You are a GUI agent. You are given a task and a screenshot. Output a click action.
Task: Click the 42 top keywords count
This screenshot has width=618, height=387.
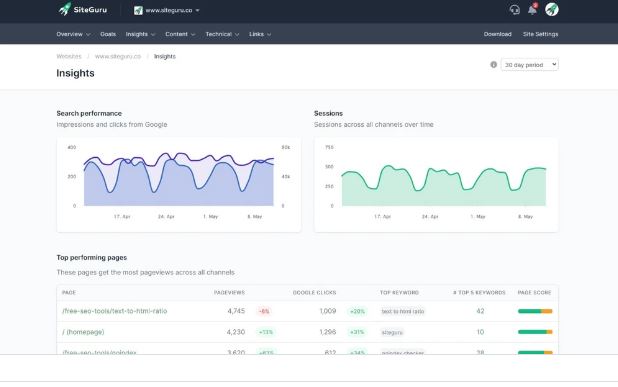(480, 311)
